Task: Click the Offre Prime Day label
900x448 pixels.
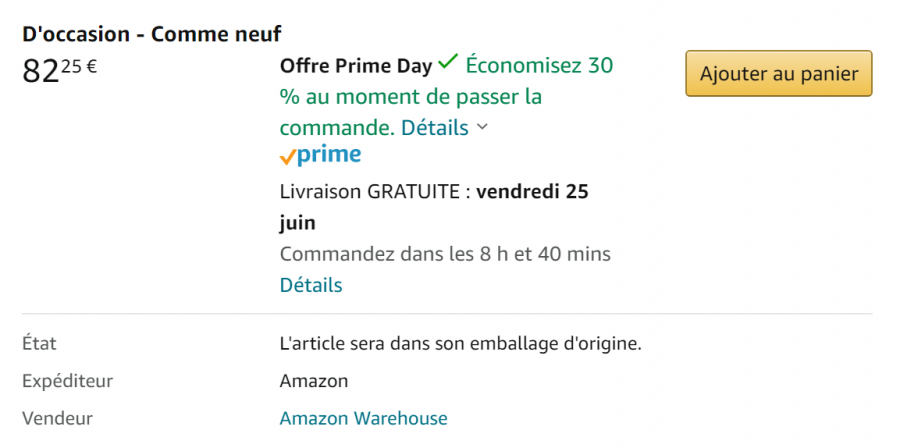Action: 356,66
